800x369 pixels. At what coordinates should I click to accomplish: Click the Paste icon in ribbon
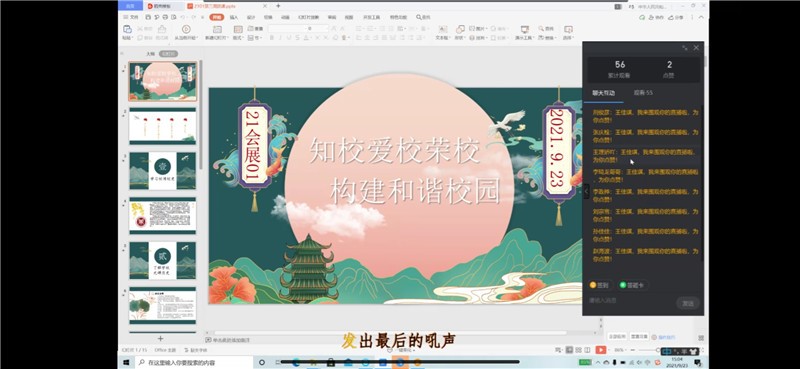coord(127,29)
